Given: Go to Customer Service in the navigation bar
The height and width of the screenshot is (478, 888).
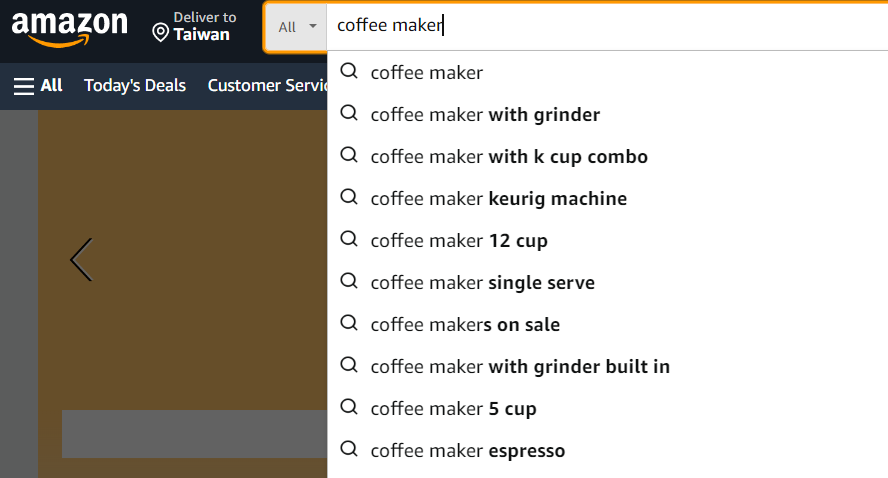Looking at the screenshot, I should click(x=267, y=86).
